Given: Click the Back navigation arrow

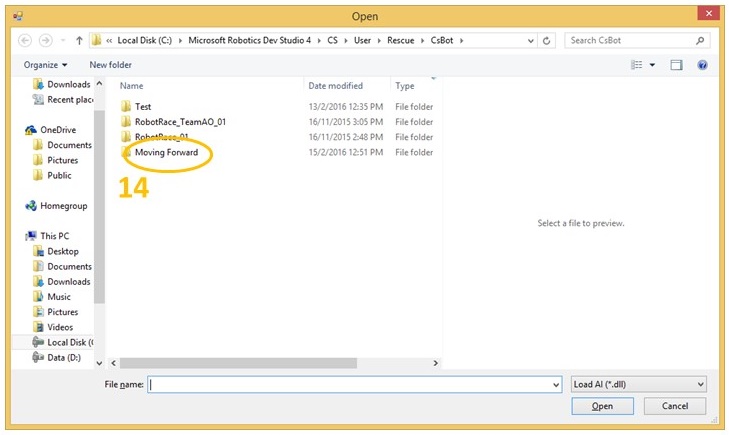Looking at the screenshot, I should point(25,41).
